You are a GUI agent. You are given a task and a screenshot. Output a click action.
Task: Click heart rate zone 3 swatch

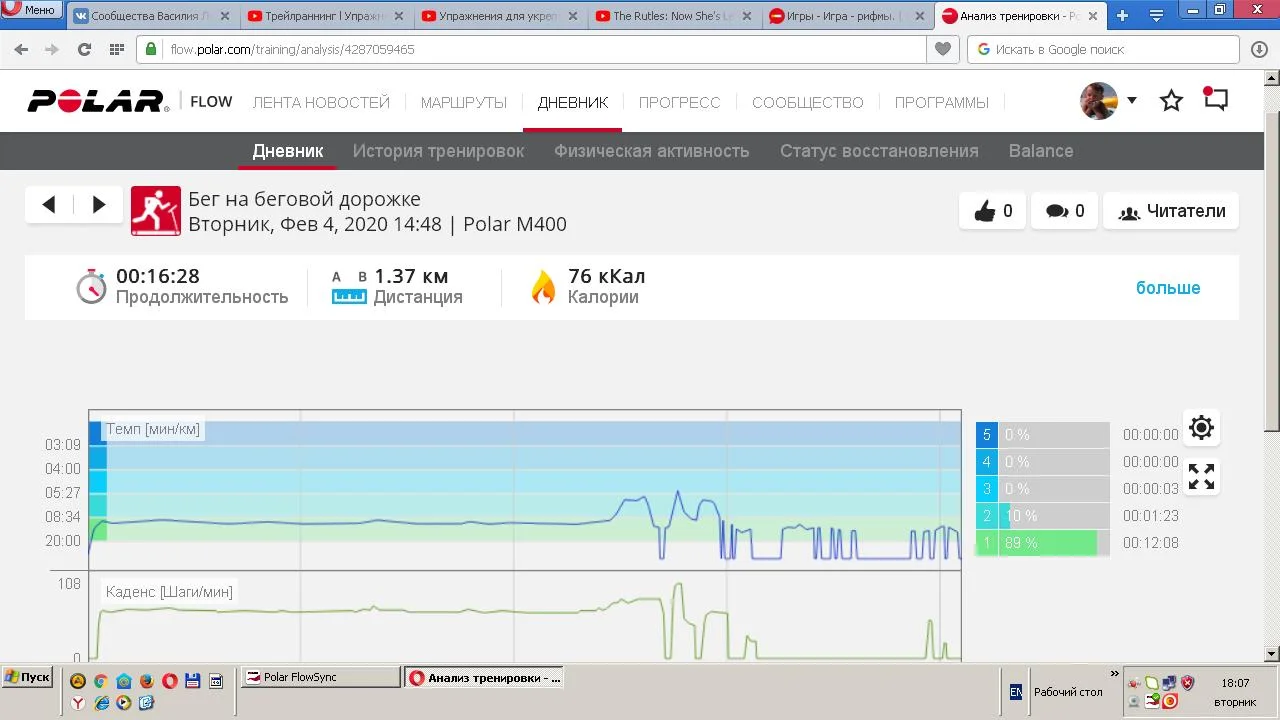987,489
